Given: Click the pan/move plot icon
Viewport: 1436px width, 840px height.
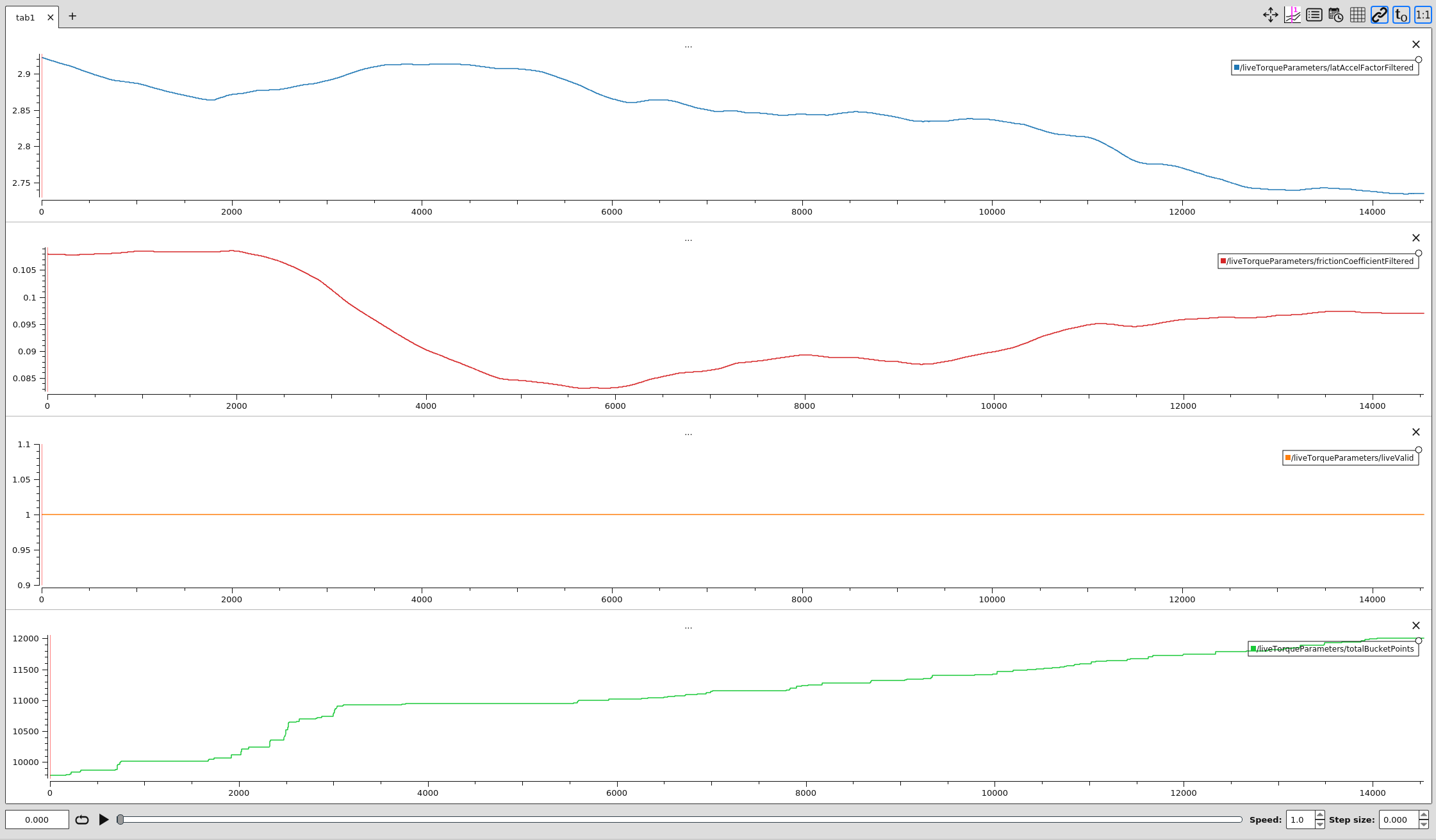Looking at the screenshot, I should click(1270, 15).
